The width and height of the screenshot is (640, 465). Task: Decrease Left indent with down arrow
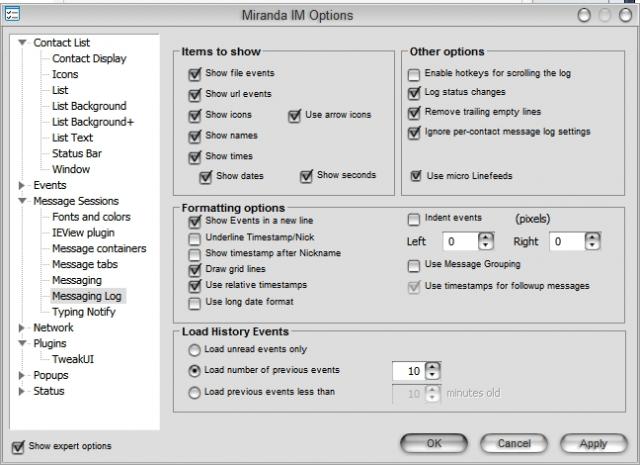click(x=486, y=245)
